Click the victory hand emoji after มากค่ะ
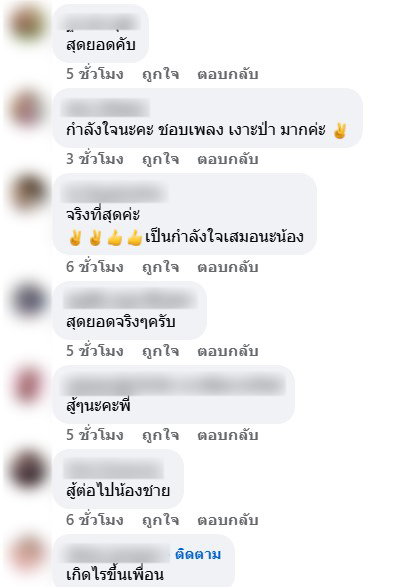 (340, 131)
